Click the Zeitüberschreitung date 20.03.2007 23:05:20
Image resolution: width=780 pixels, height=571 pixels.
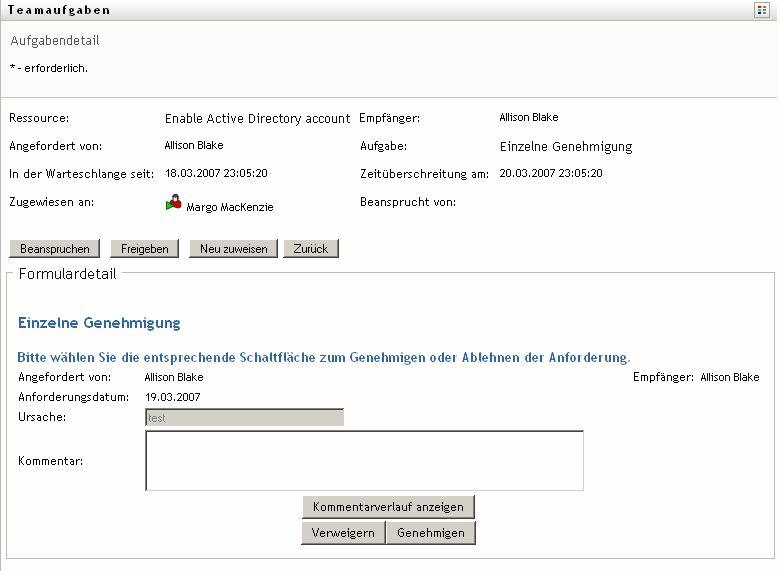(x=551, y=173)
